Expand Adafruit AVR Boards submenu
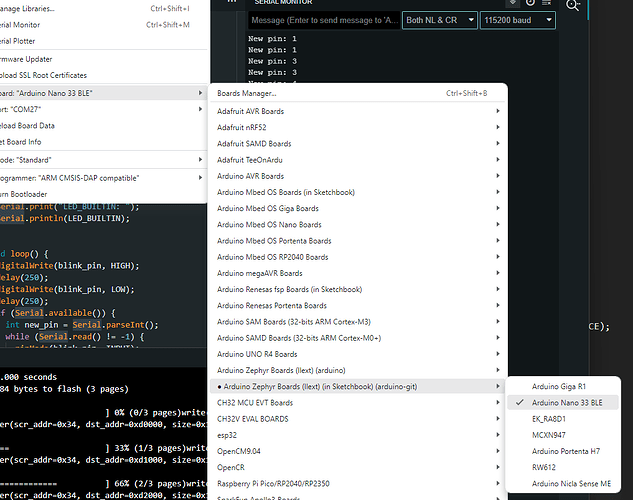633x500 pixels. pyautogui.click(x=358, y=111)
